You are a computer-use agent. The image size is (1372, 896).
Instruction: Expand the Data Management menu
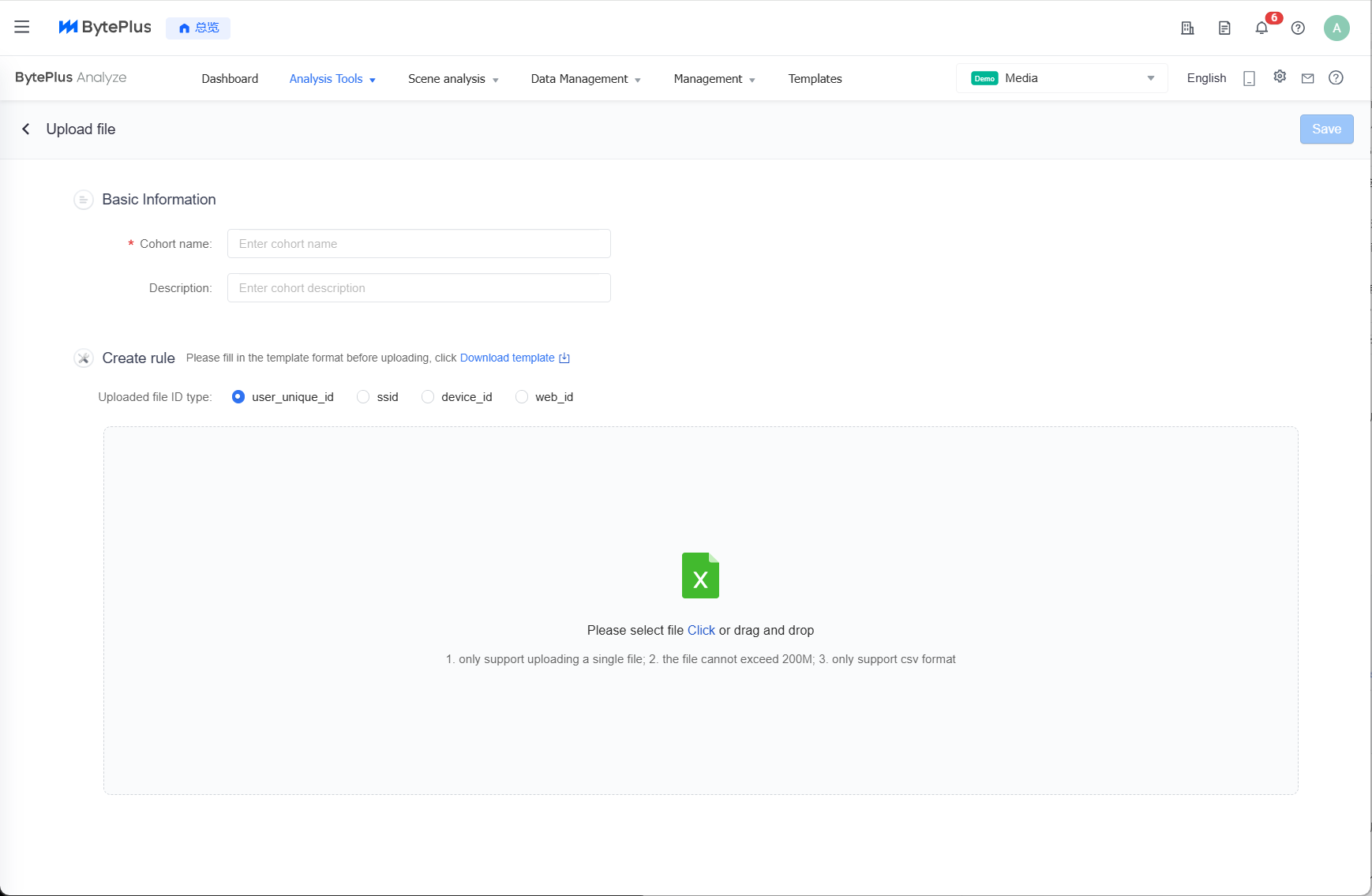586,79
